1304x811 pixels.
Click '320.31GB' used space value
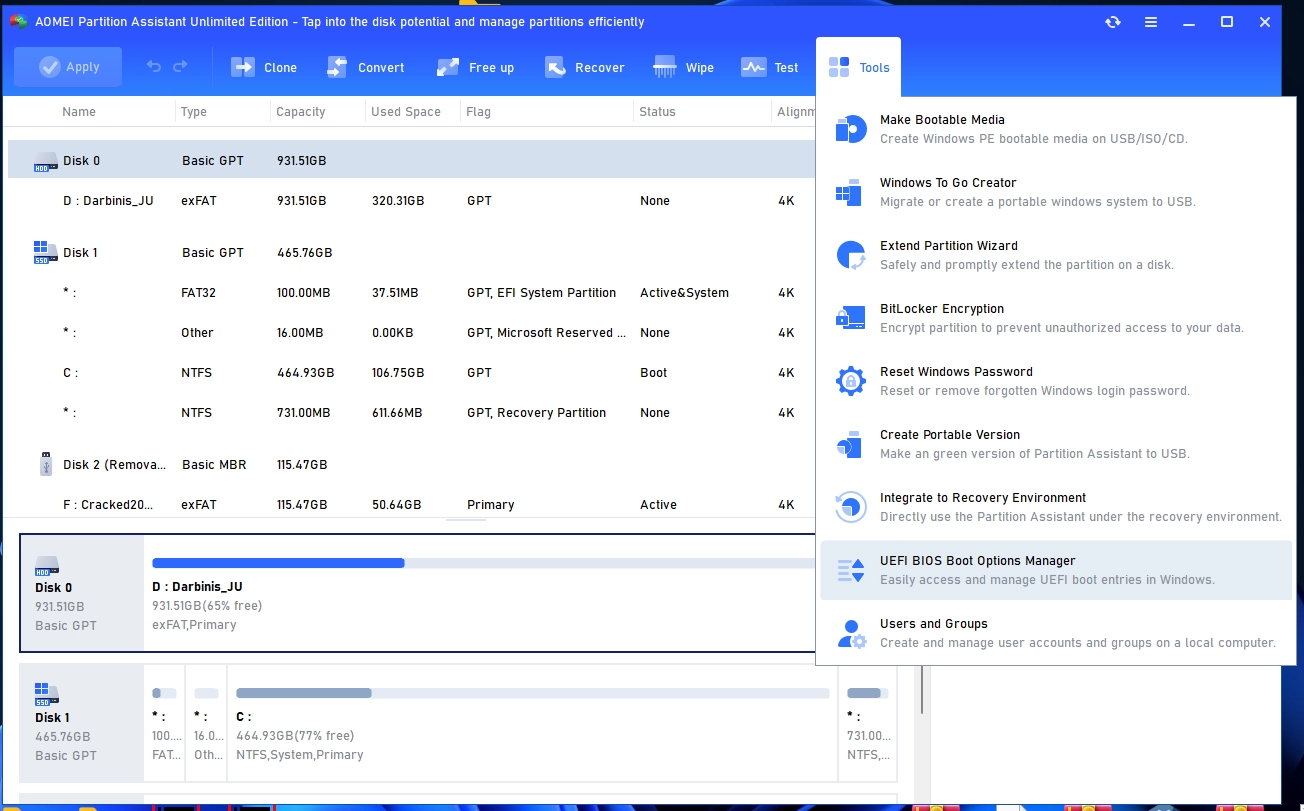(398, 201)
